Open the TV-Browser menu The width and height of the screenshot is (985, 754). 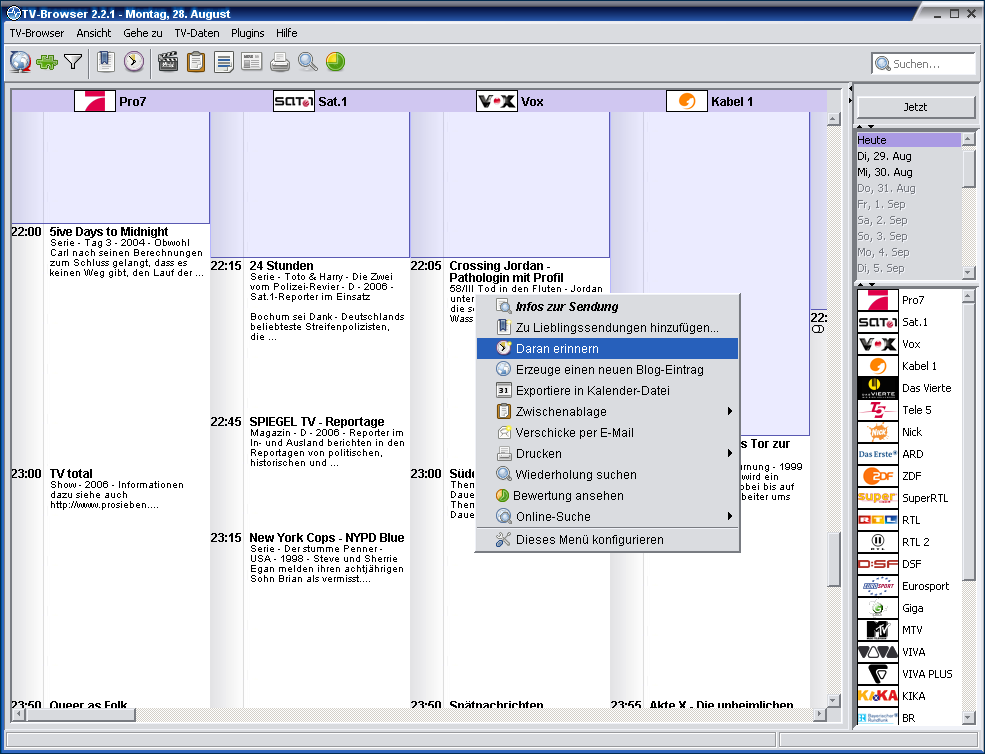[x=36, y=33]
